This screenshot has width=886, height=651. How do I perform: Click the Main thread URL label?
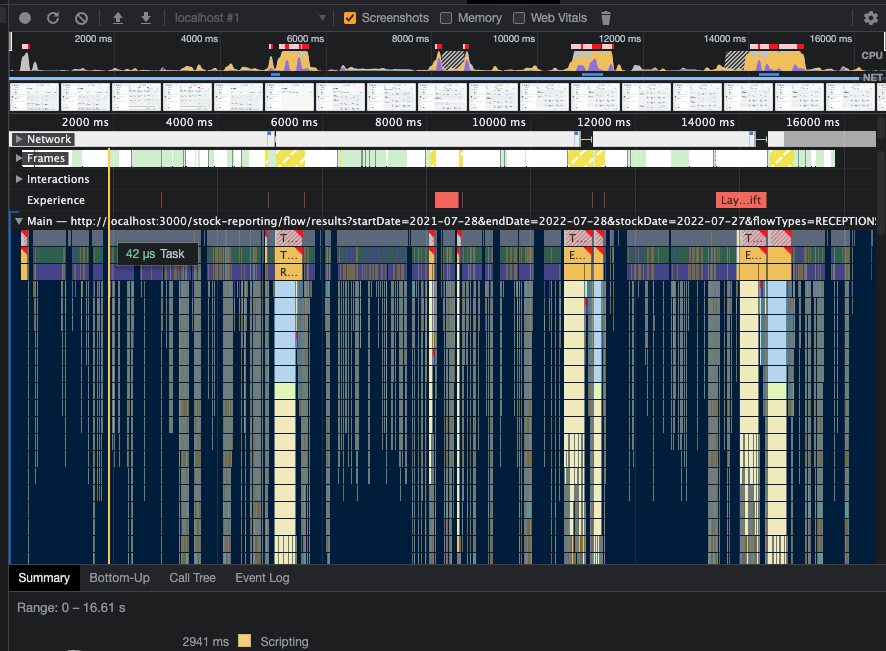451,221
